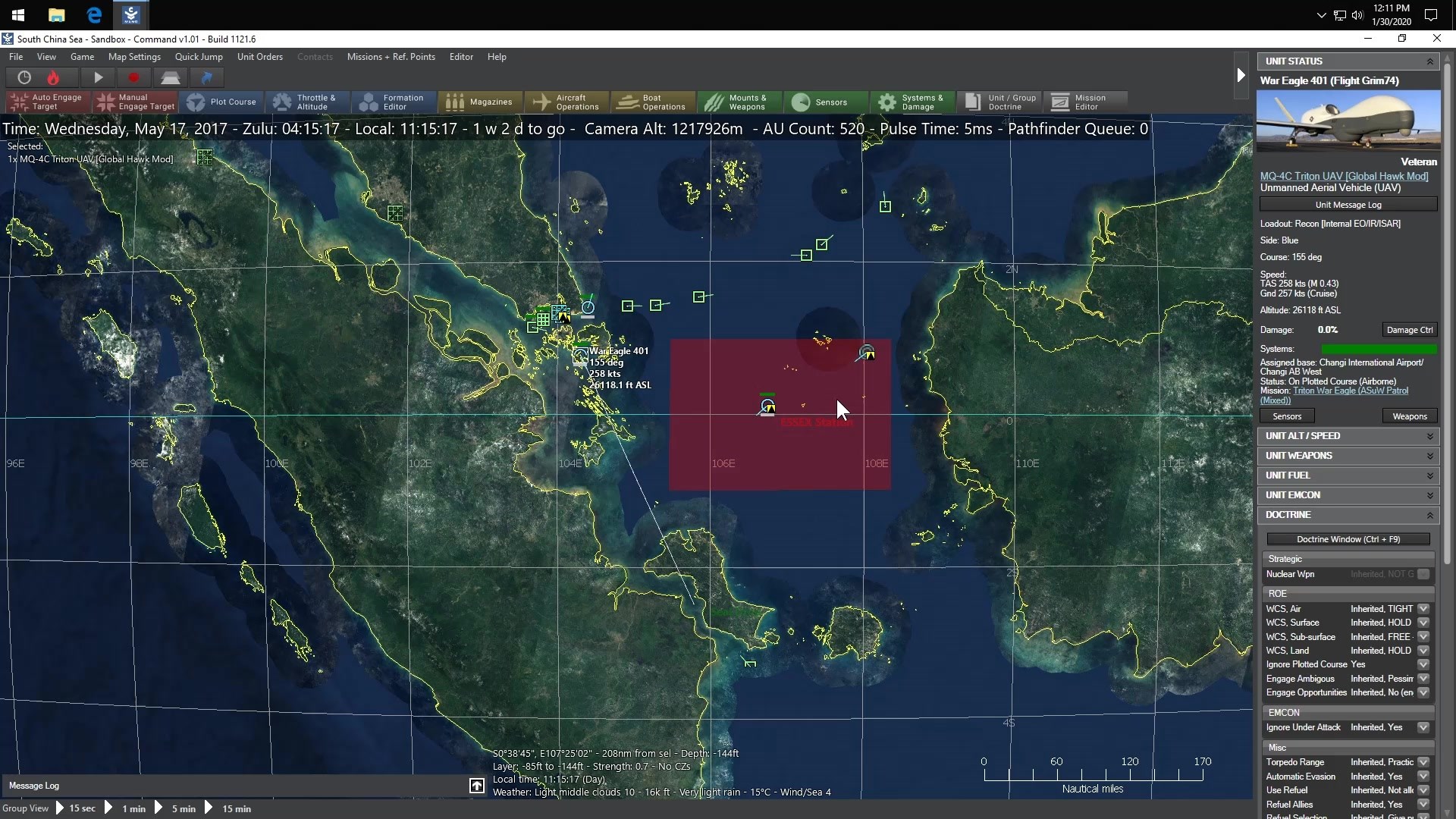Click the Weapons button in Unit Status

coord(1410,416)
